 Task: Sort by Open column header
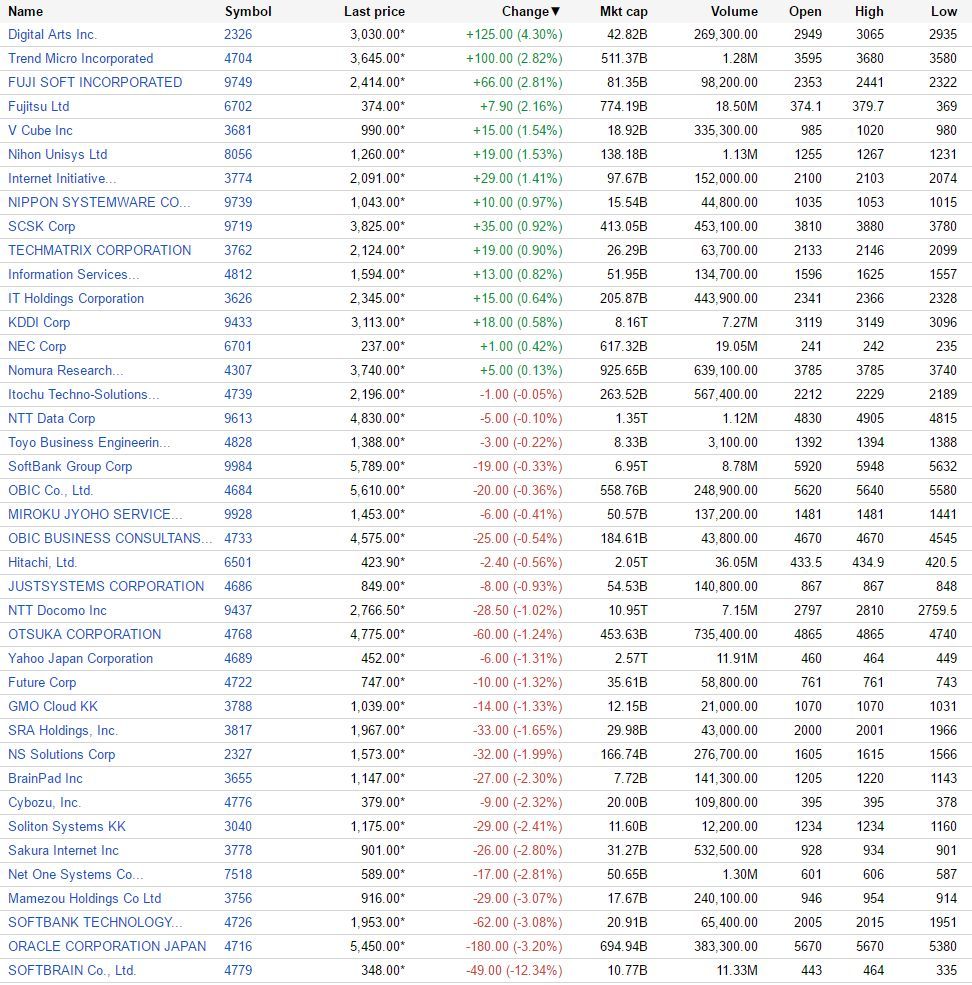805,11
